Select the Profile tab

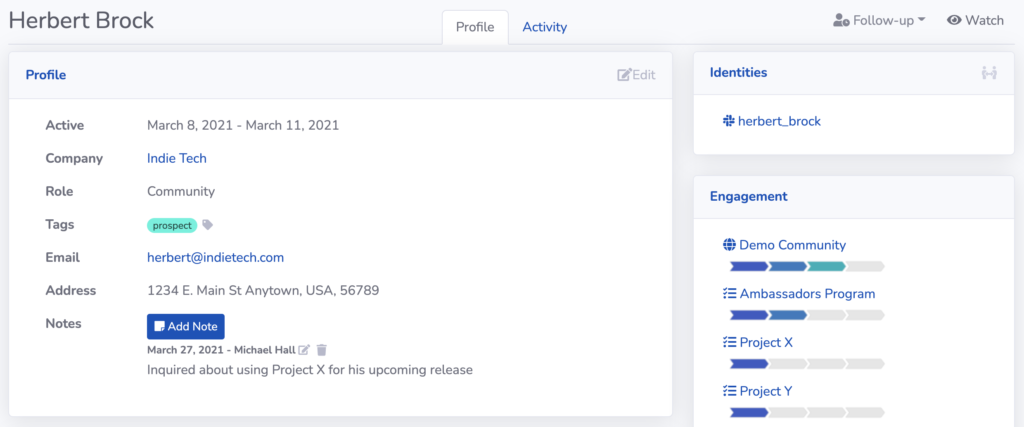(475, 27)
